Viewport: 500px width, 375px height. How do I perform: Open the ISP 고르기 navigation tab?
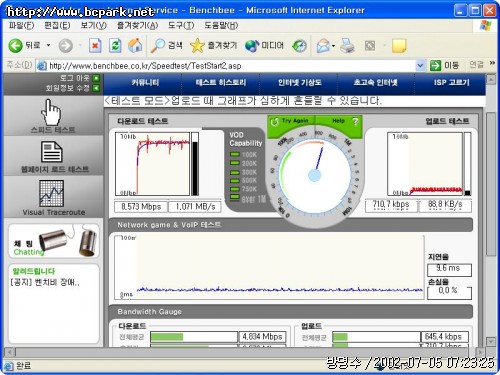click(451, 83)
